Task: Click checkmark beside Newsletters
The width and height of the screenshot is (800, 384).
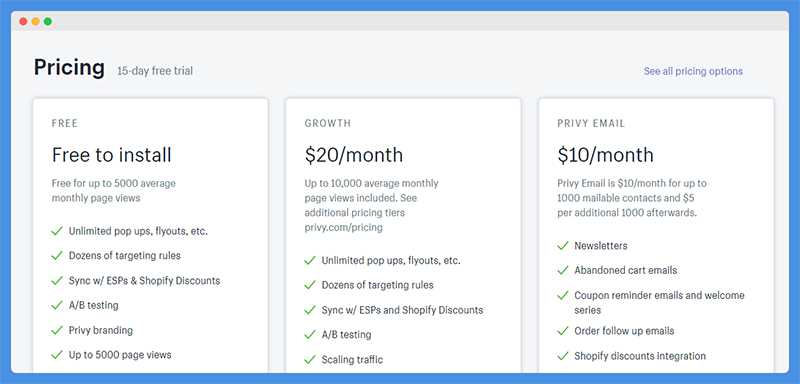Action: tap(563, 246)
